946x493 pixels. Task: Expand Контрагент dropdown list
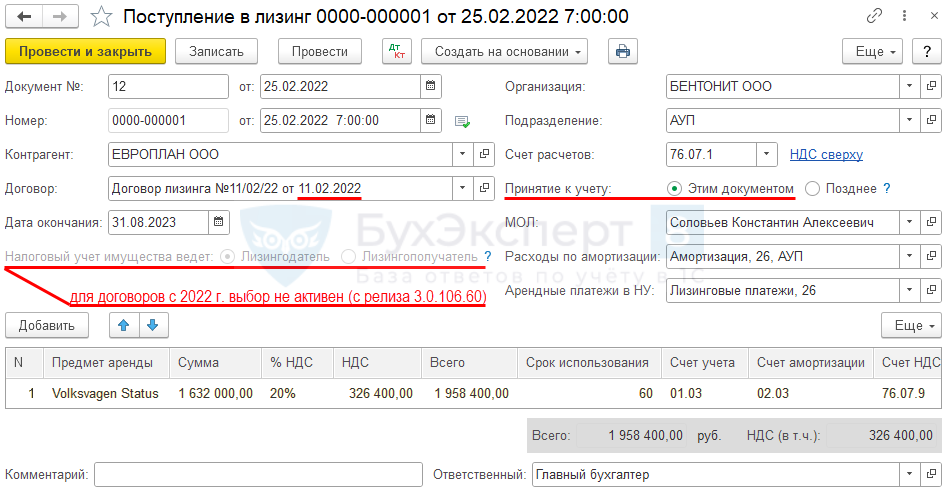463,154
